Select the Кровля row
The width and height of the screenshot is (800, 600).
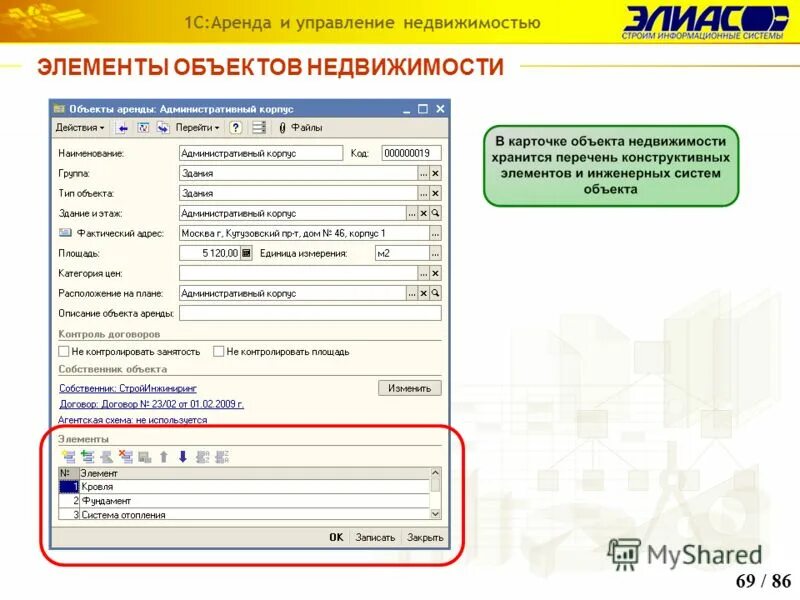pos(244,487)
